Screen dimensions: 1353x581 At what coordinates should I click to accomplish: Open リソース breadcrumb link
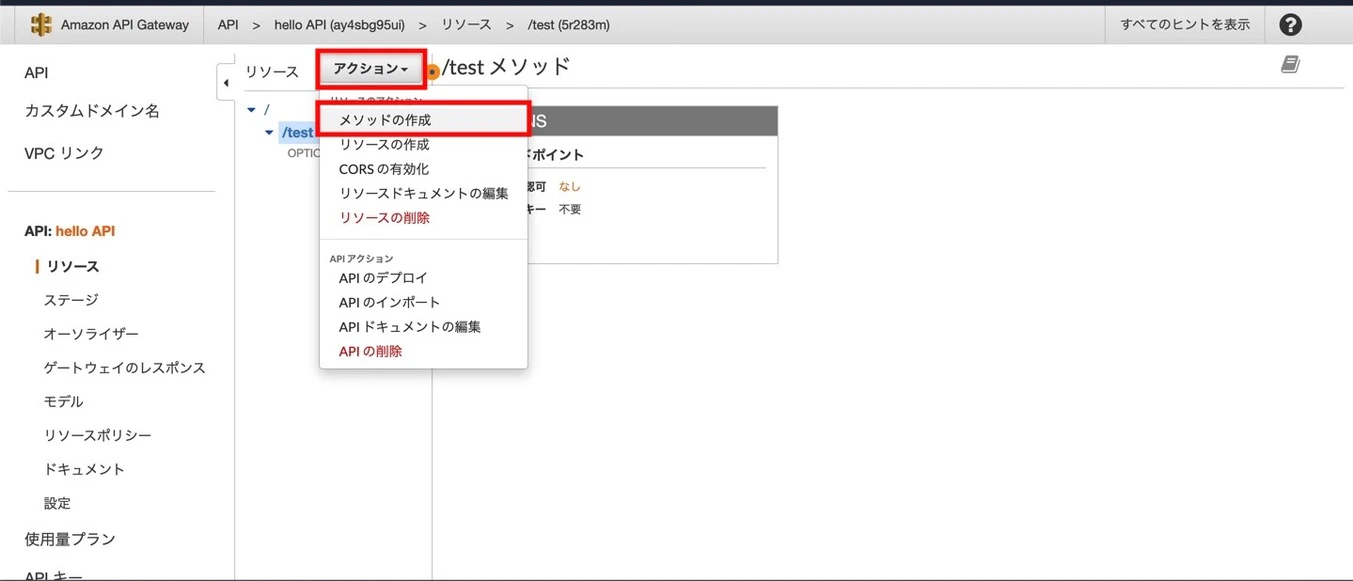pos(466,25)
